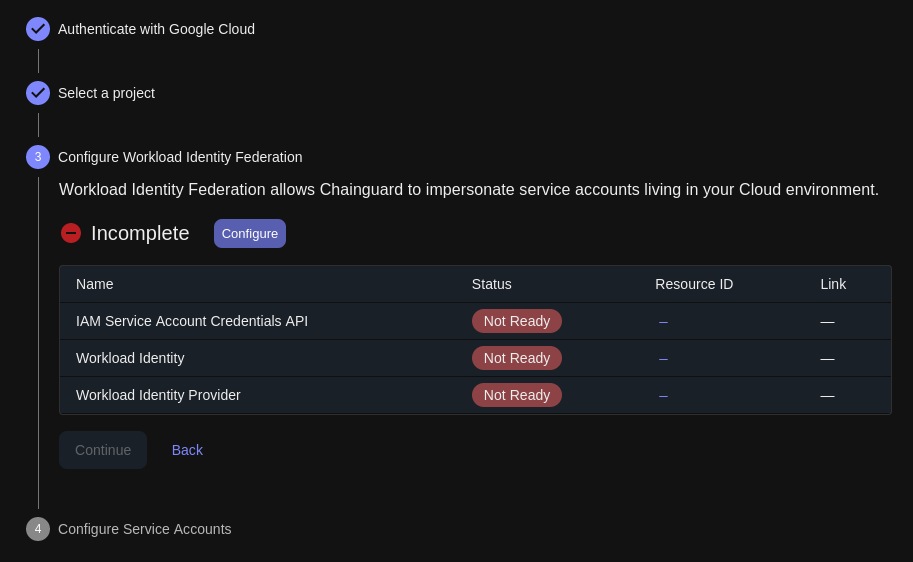Open the Authenticate with Google Cloud step
Viewport: 913px width, 562px height.
click(156, 29)
